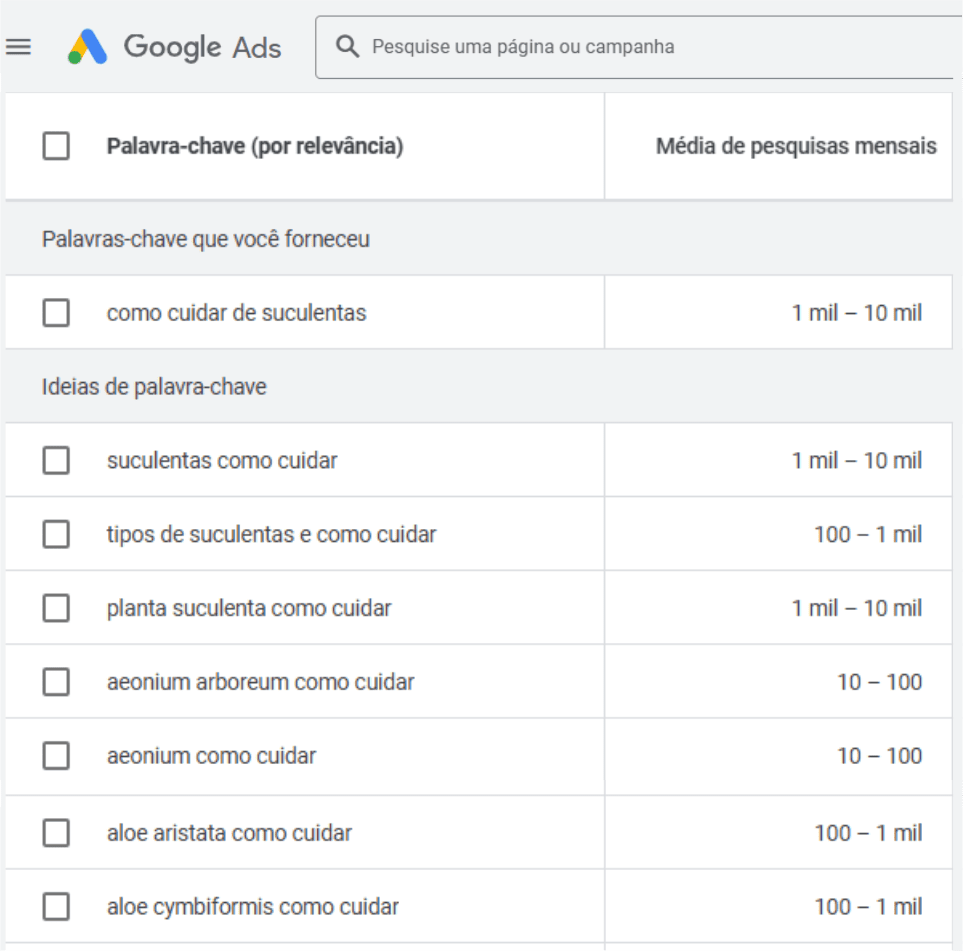963x951 pixels.
Task: Enable checkbox for 'planta suculenta como cuidar'
Action: 56,608
